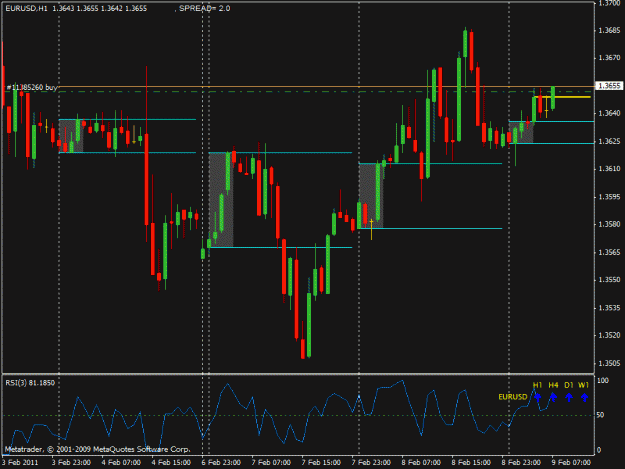This screenshot has width=625, height=469.
Task: Click the 8 Feb 23:00 time label
Action: (x=521, y=463)
